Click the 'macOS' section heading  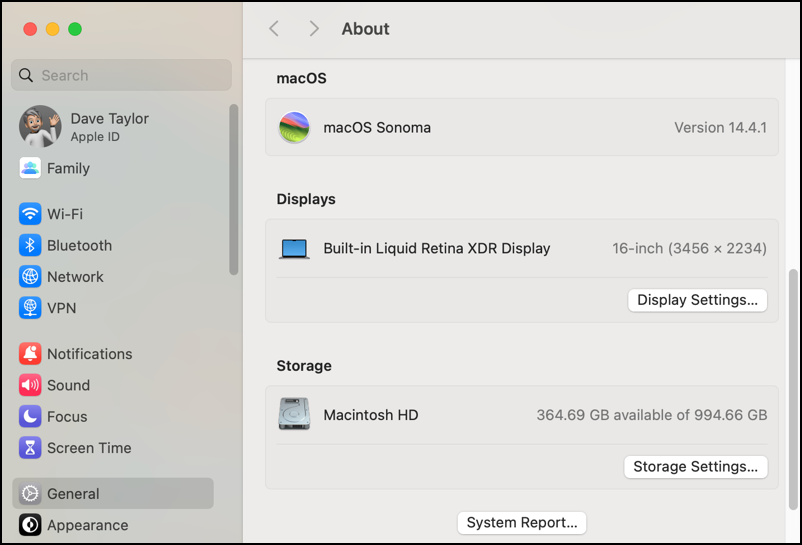click(x=301, y=78)
